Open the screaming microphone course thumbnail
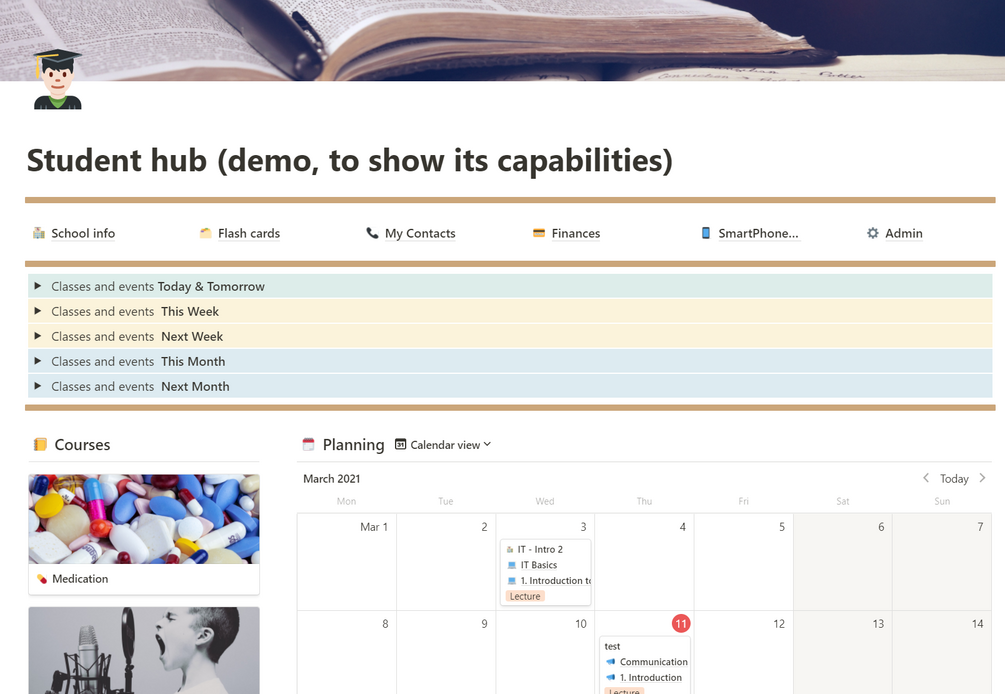 [144, 650]
